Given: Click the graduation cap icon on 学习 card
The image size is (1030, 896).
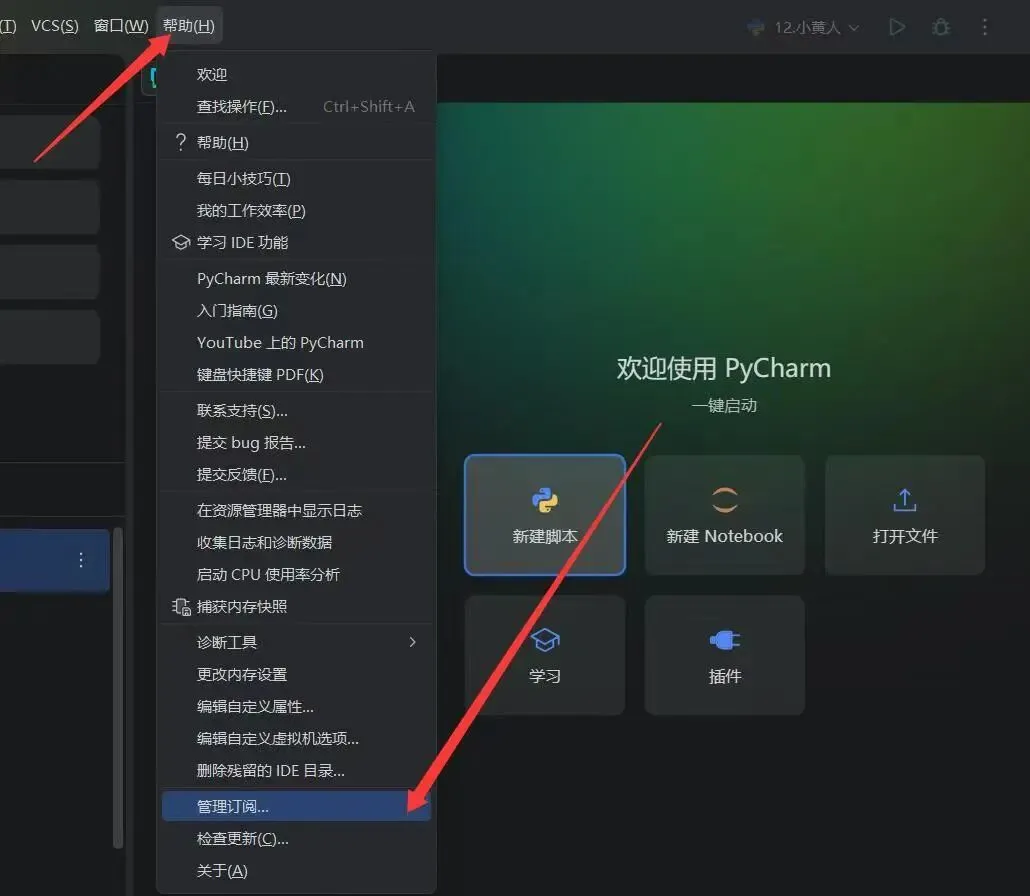Looking at the screenshot, I should pyautogui.click(x=545, y=640).
